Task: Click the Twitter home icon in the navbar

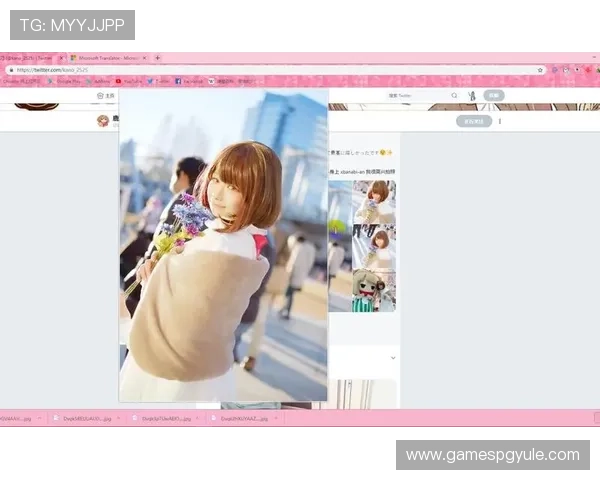Action: (100, 95)
